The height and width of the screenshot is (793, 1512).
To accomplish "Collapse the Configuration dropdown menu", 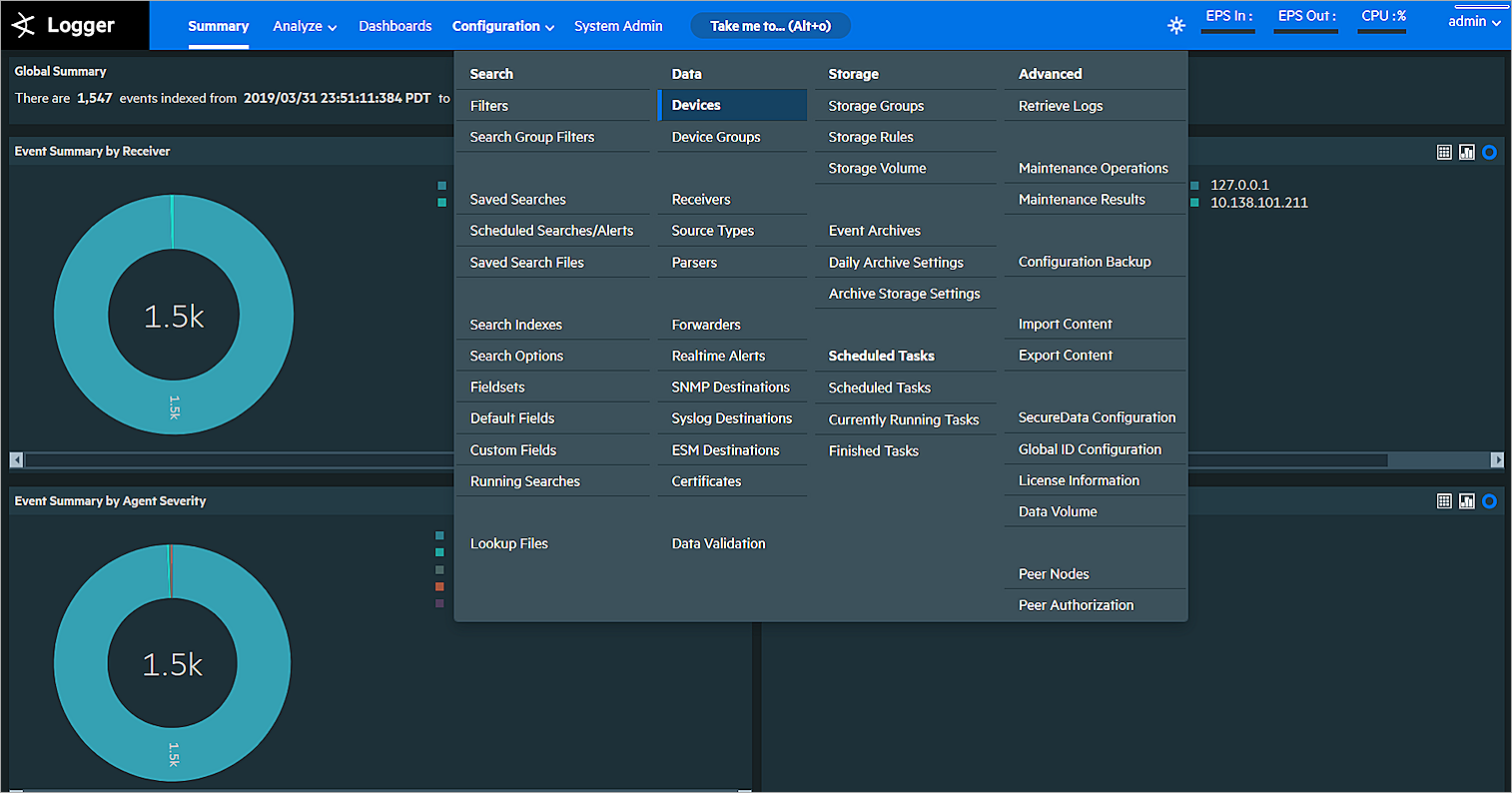I will pos(502,26).
